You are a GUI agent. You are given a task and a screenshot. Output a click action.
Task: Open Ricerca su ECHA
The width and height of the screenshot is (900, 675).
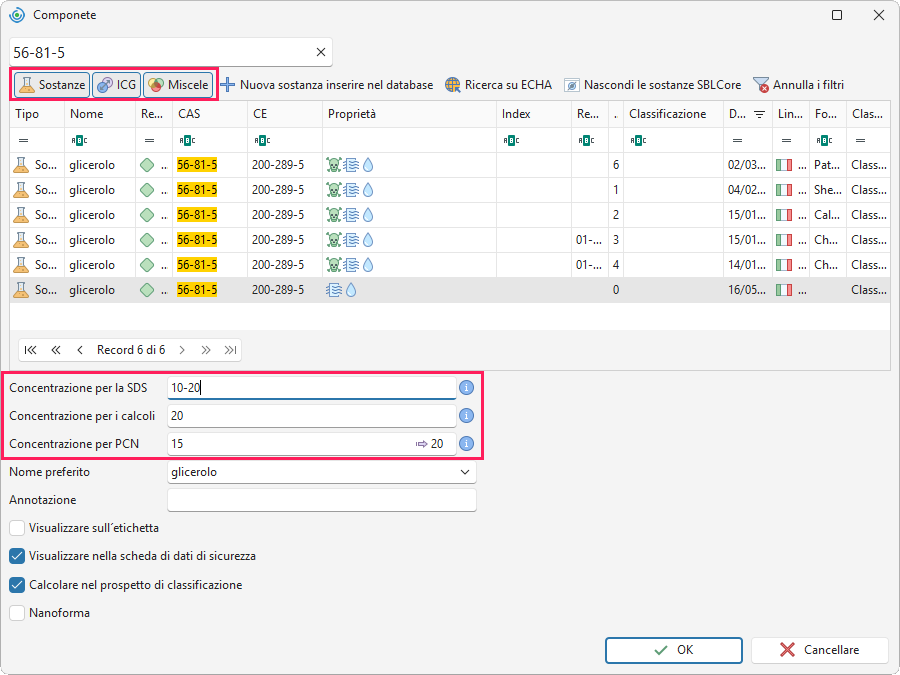point(498,85)
